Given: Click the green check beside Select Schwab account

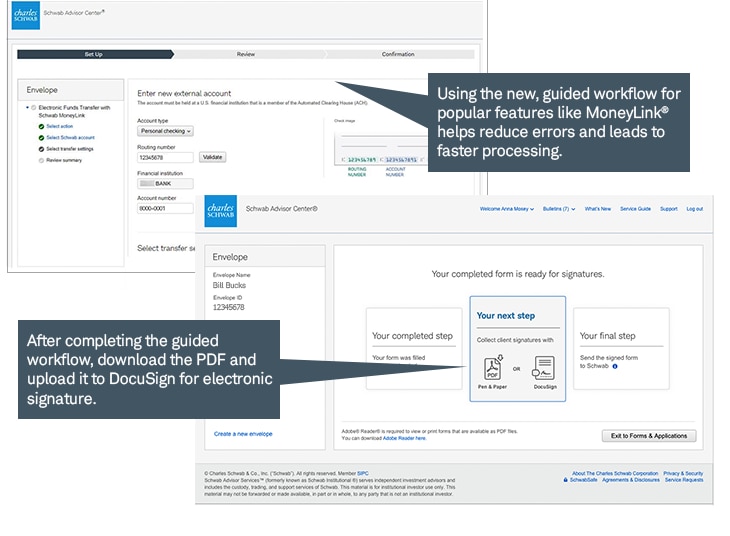Looking at the screenshot, I should (41, 138).
